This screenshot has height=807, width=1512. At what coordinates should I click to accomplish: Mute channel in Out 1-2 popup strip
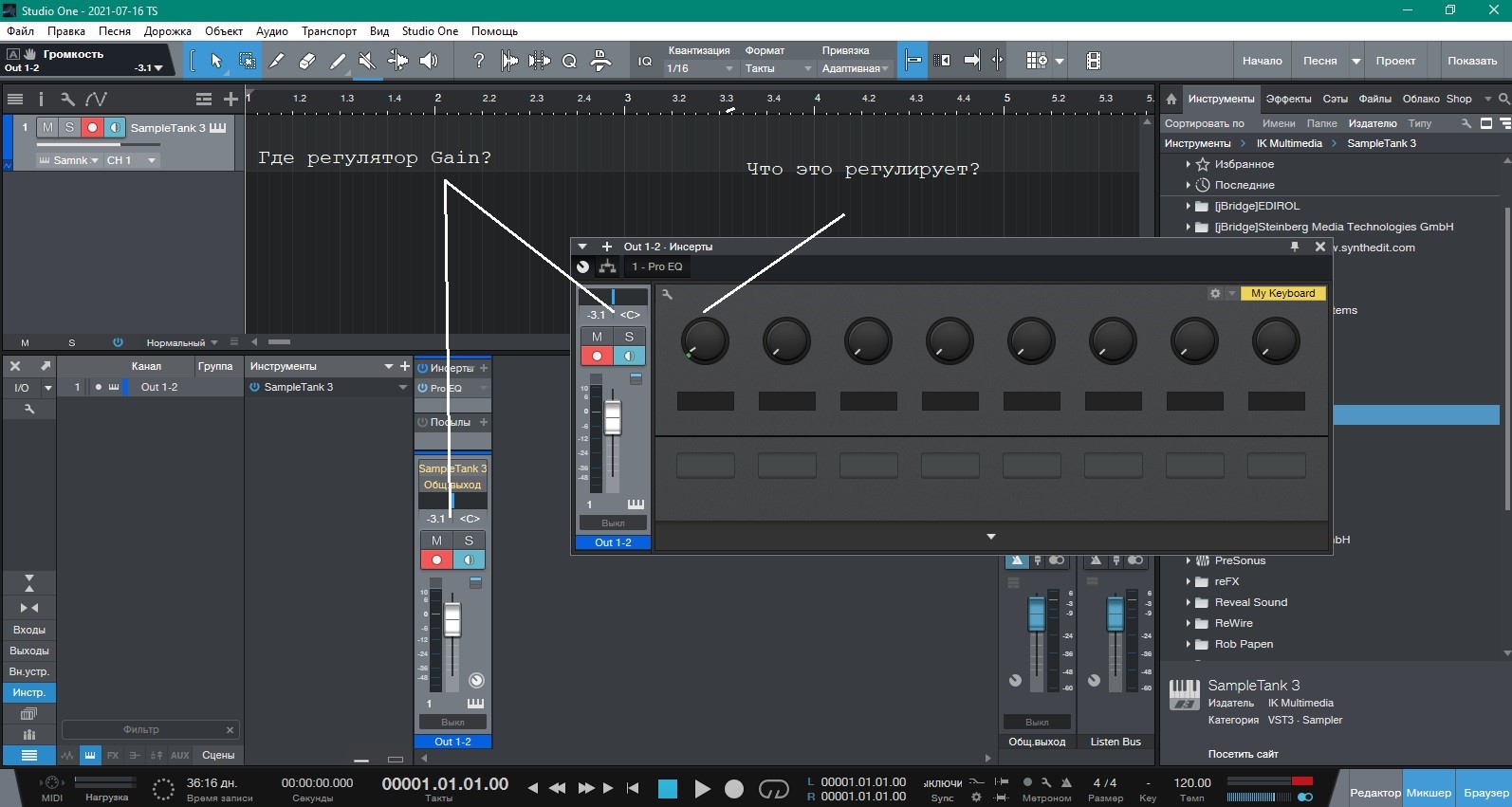(597, 337)
